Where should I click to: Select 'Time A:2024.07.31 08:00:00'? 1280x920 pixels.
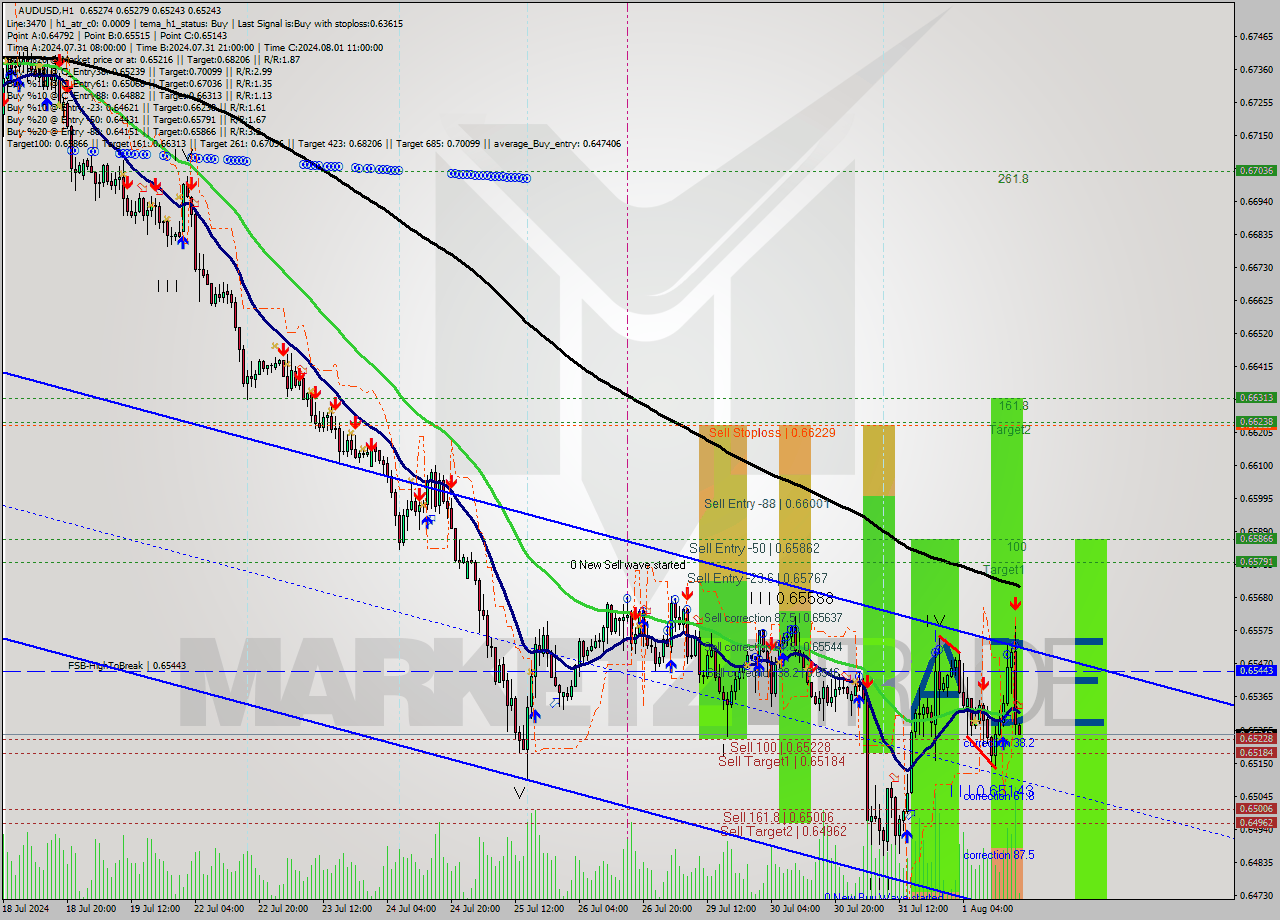68,47
